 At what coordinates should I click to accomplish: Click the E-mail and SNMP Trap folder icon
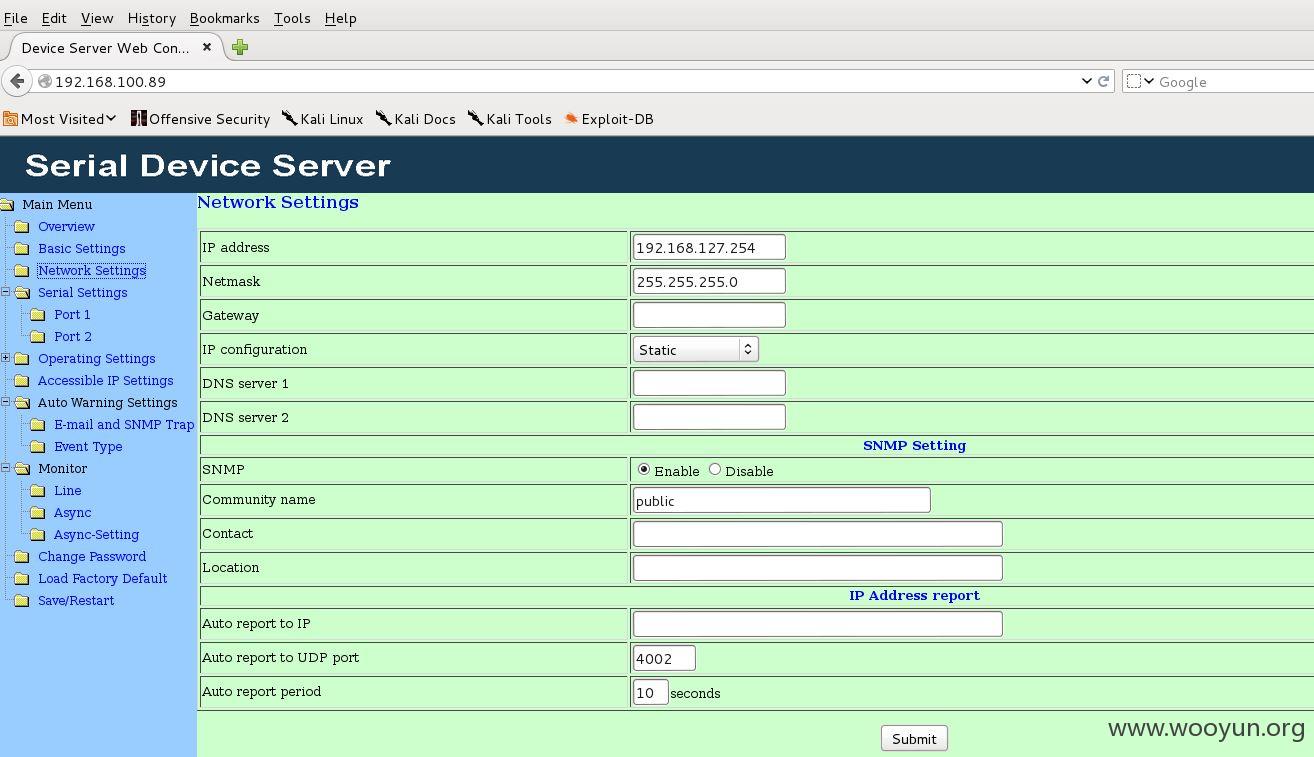[x=38, y=425]
